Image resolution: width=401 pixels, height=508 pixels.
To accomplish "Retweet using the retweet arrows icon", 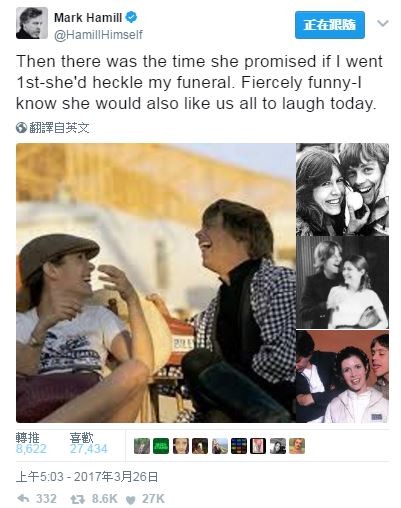I will point(76,499).
